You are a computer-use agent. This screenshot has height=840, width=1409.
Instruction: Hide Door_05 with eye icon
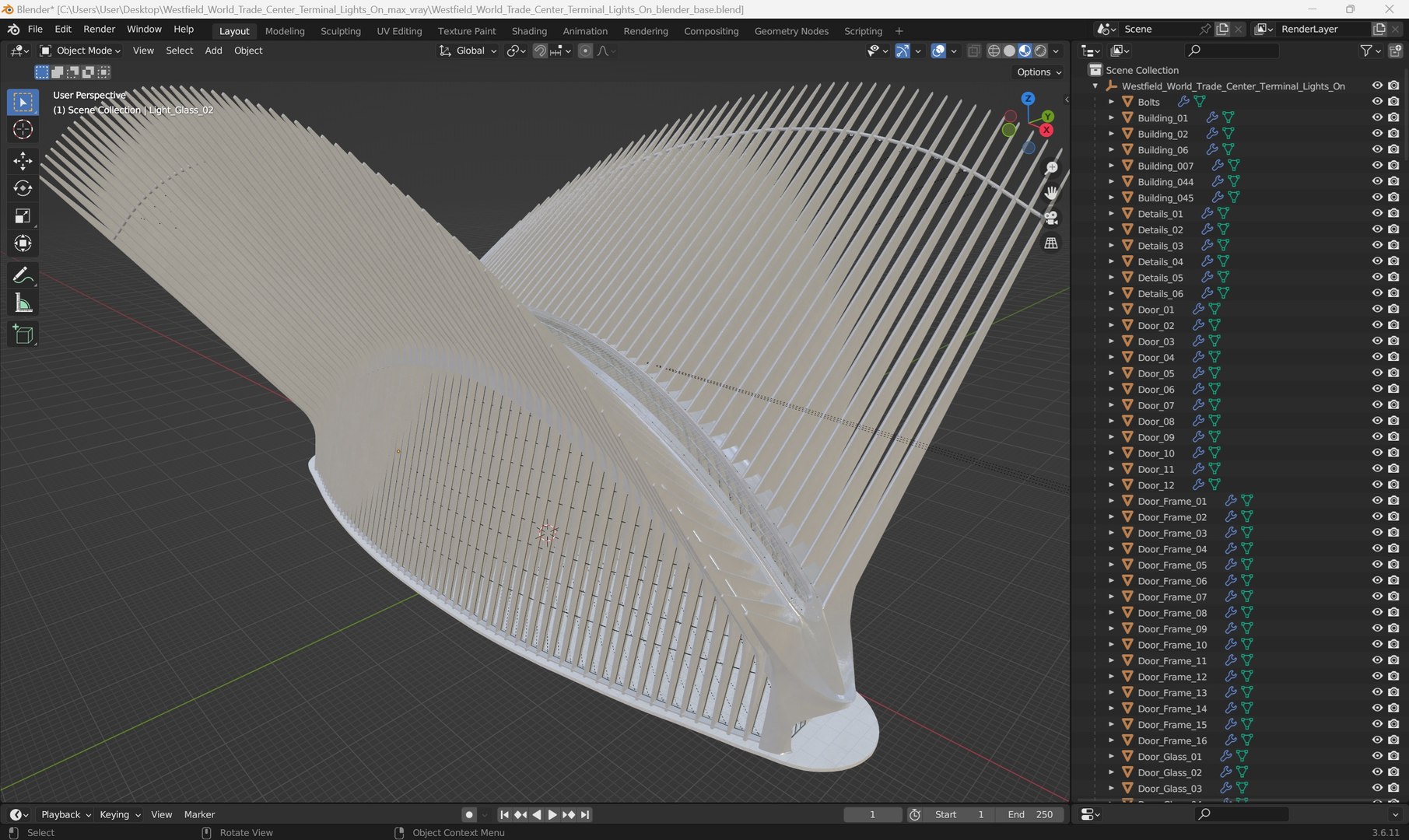coord(1377,373)
